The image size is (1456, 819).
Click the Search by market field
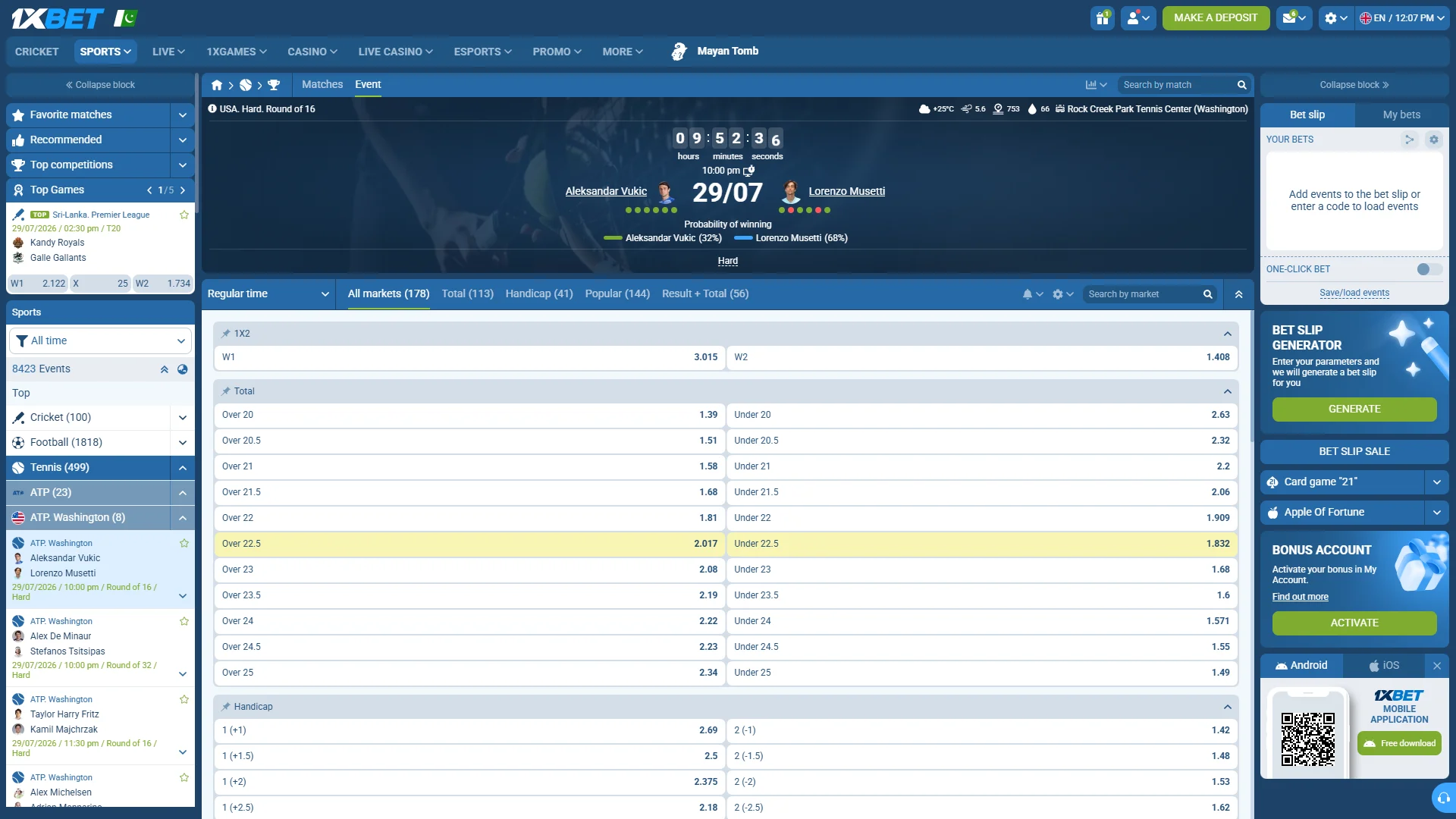tap(1141, 294)
